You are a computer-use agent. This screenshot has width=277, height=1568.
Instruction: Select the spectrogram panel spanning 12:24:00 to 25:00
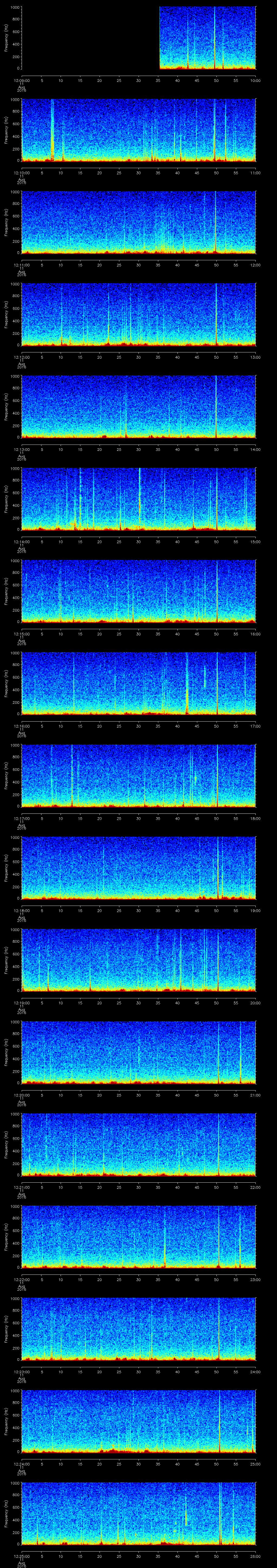tap(138, 1421)
